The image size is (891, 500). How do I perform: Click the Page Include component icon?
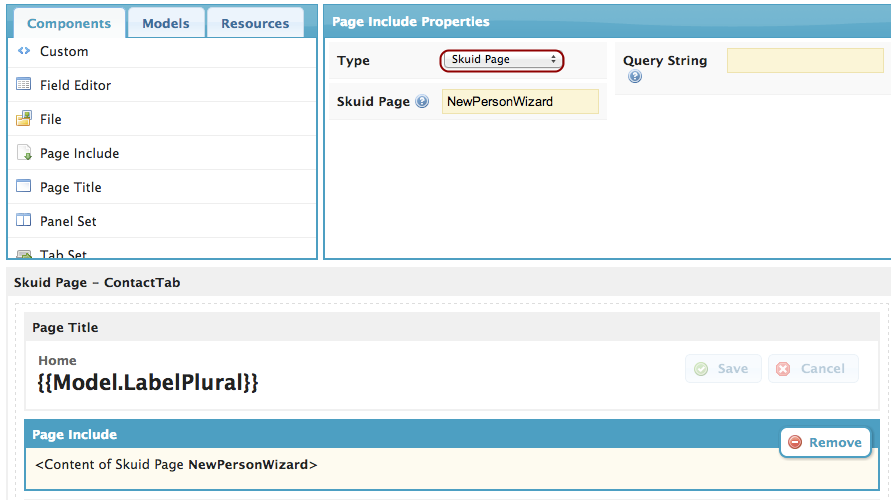pyautogui.click(x=24, y=153)
